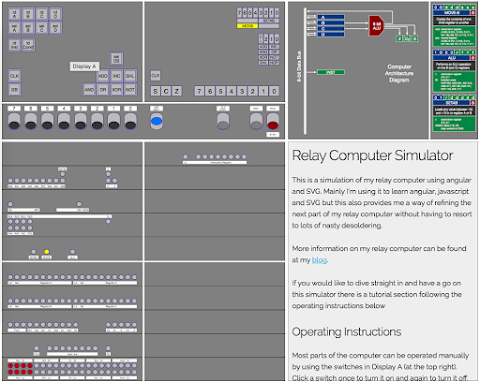
Task: Click the CLK indicator above the S flag
Action: click(x=155, y=76)
